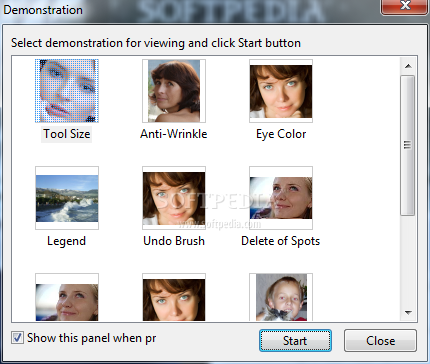Untick the Show this panel checkbox
The image size is (430, 364).
point(17,338)
